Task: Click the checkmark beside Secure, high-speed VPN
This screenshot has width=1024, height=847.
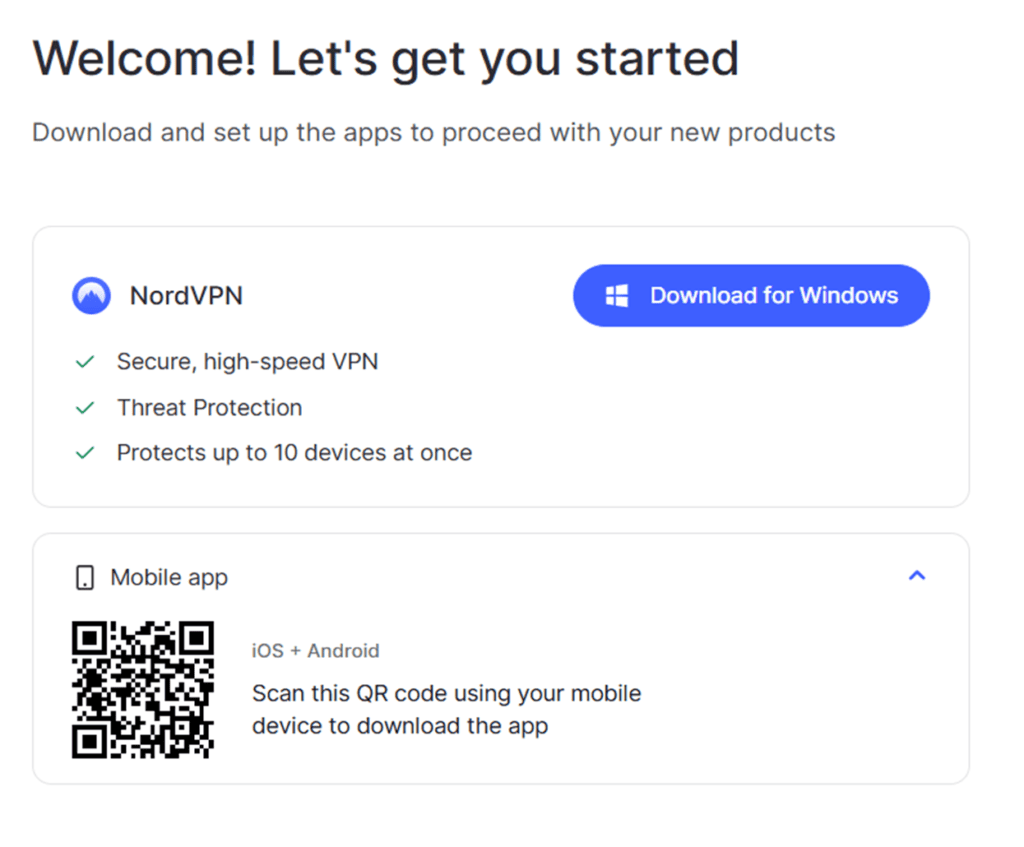Action: [x=85, y=362]
